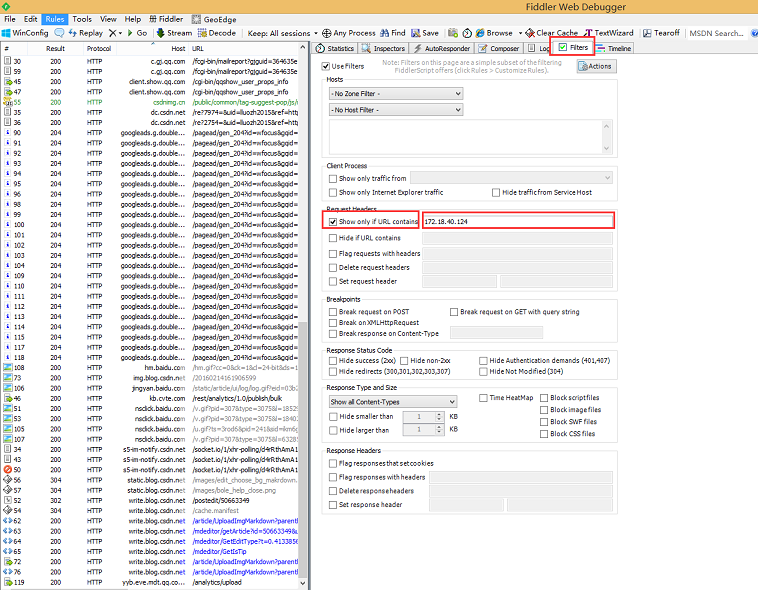Viewport: 758px width, 590px height.
Task: Open the File menu
Action: pos(10,19)
